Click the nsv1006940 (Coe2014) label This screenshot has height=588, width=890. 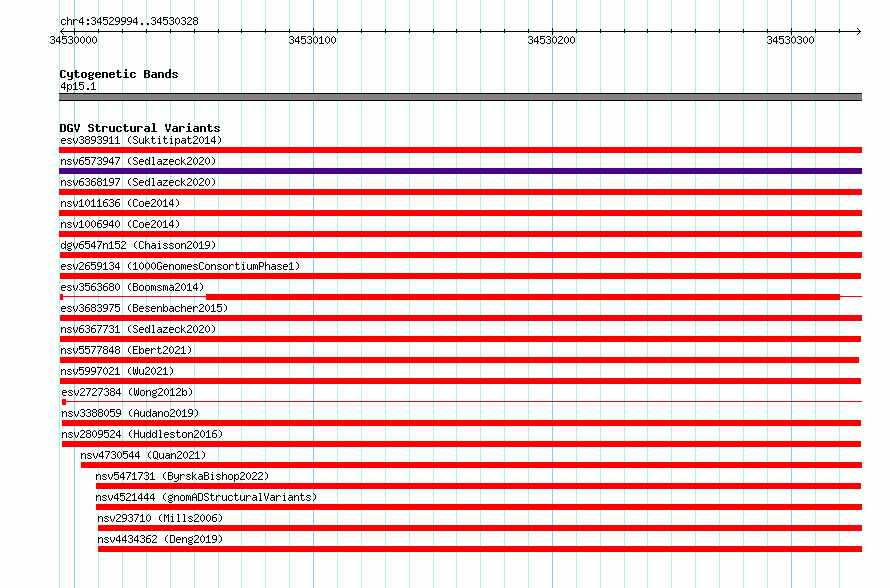pyautogui.click(x=120, y=224)
